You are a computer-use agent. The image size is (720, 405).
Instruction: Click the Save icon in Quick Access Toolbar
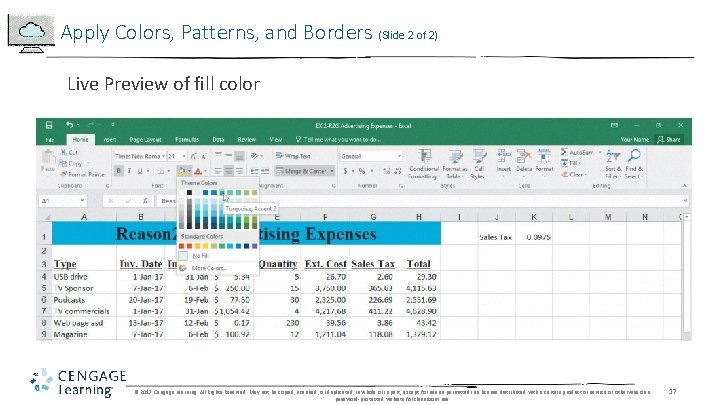pos(49,125)
